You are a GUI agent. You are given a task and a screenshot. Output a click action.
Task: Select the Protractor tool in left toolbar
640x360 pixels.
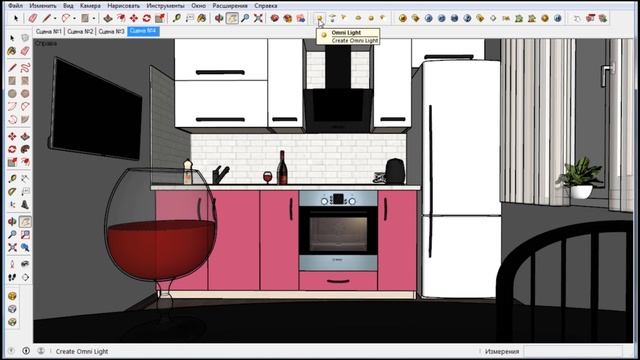[12, 192]
